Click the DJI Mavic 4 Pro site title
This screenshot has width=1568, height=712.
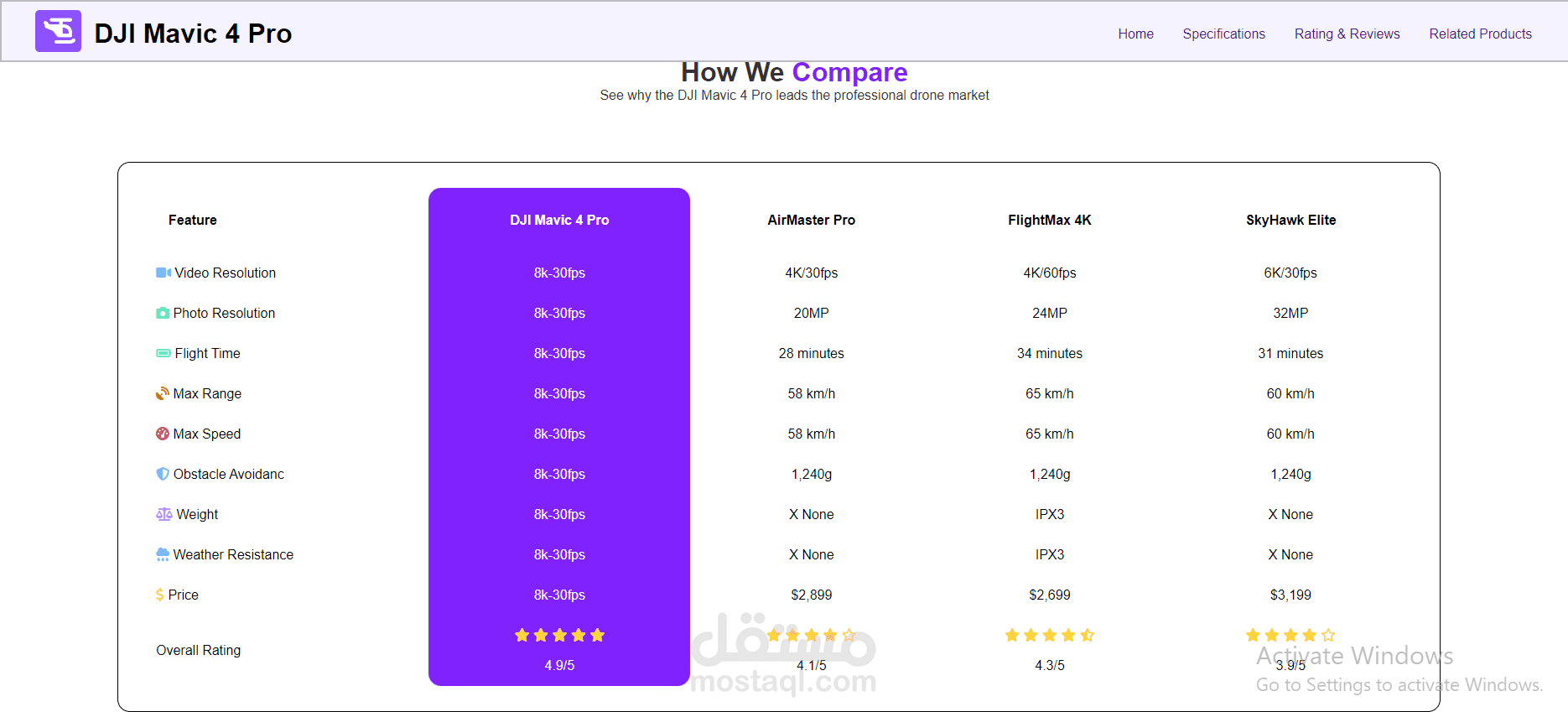[193, 34]
